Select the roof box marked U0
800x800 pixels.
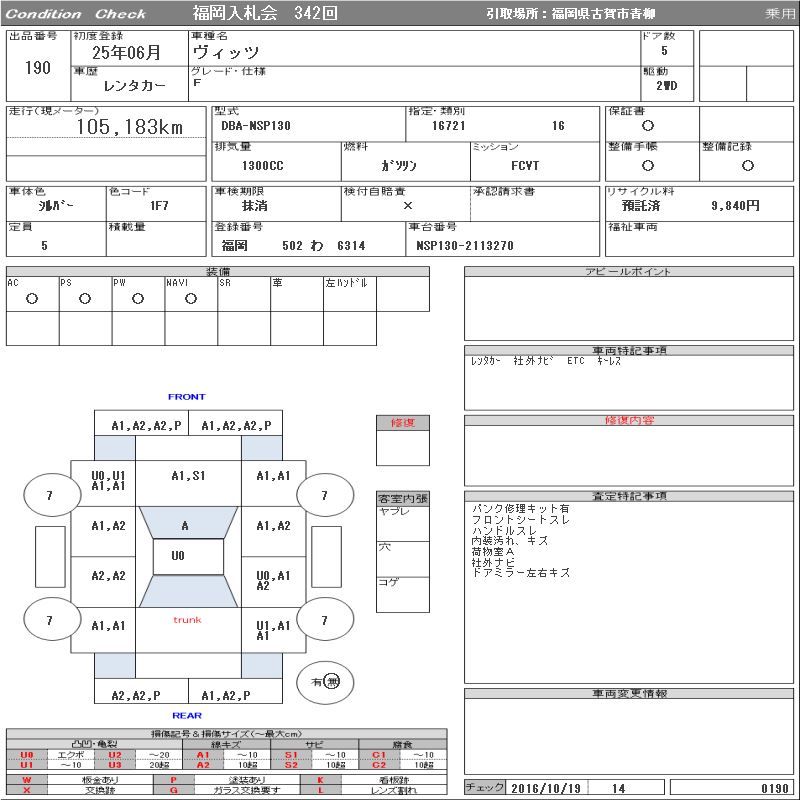[x=178, y=556]
